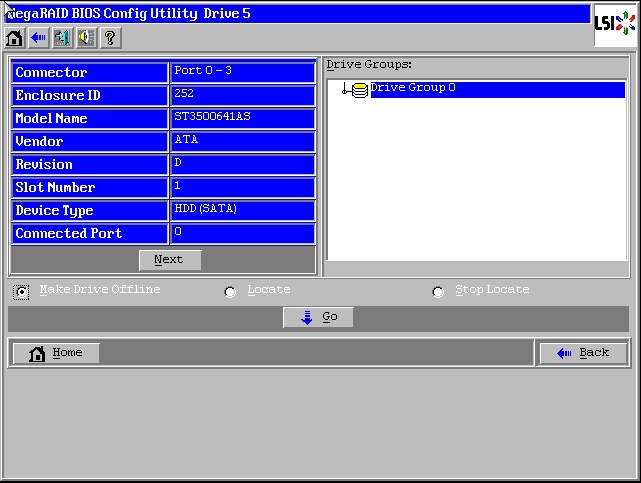Open help via the question mark icon
This screenshot has height=483, width=641.
[x=110, y=38]
